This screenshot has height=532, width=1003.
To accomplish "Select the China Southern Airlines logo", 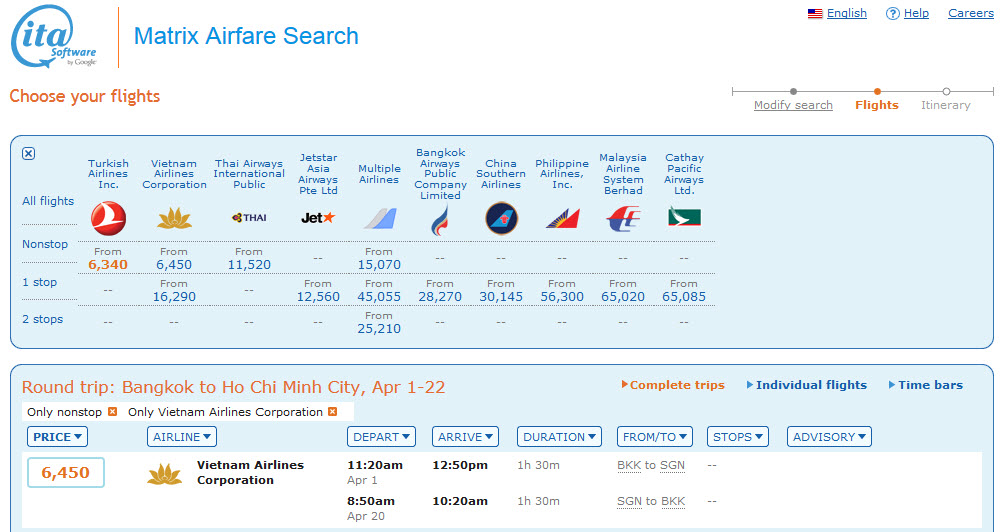I will [x=501, y=218].
